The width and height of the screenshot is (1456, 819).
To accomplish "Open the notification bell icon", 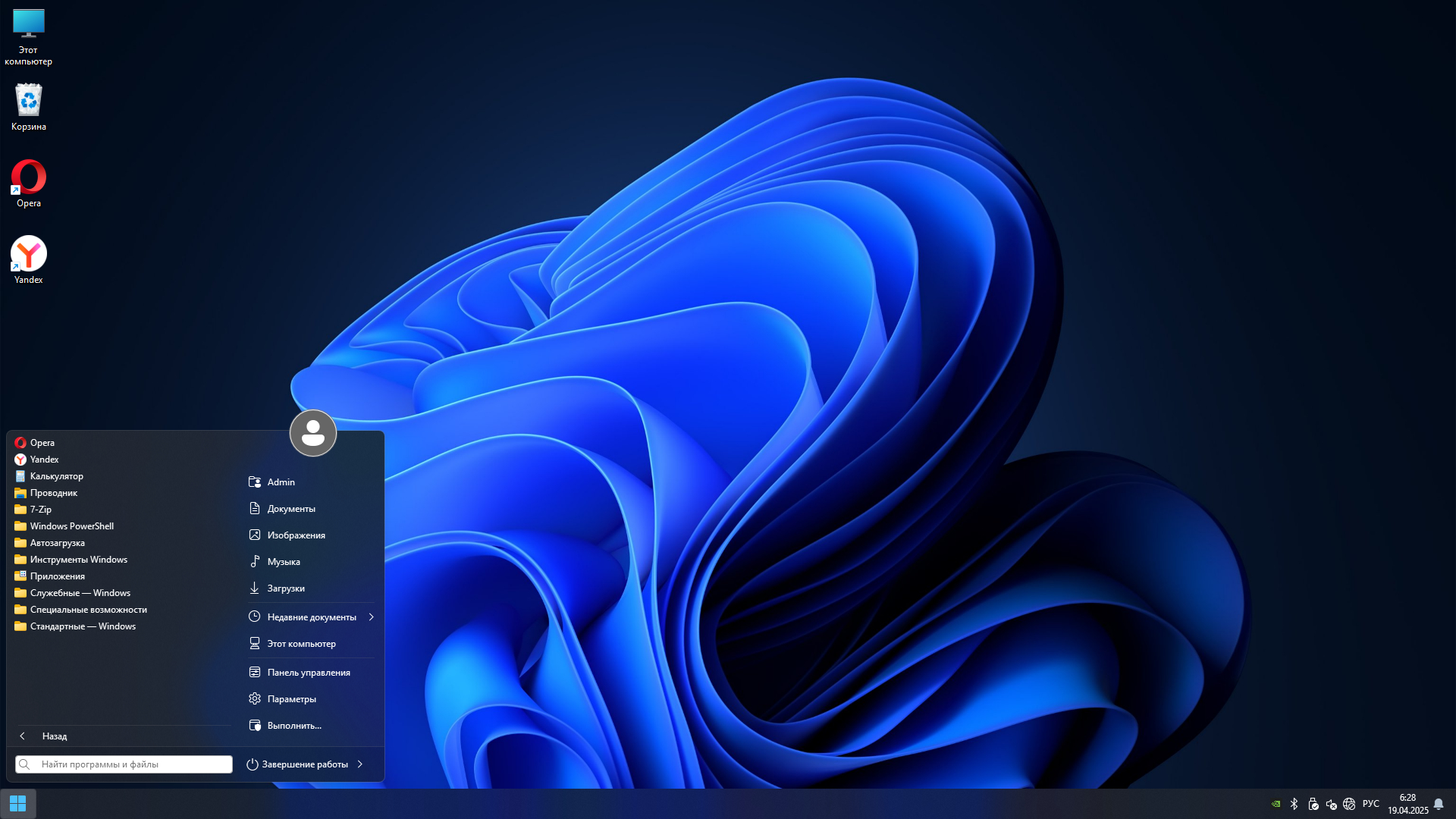I will pyautogui.click(x=1439, y=804).
